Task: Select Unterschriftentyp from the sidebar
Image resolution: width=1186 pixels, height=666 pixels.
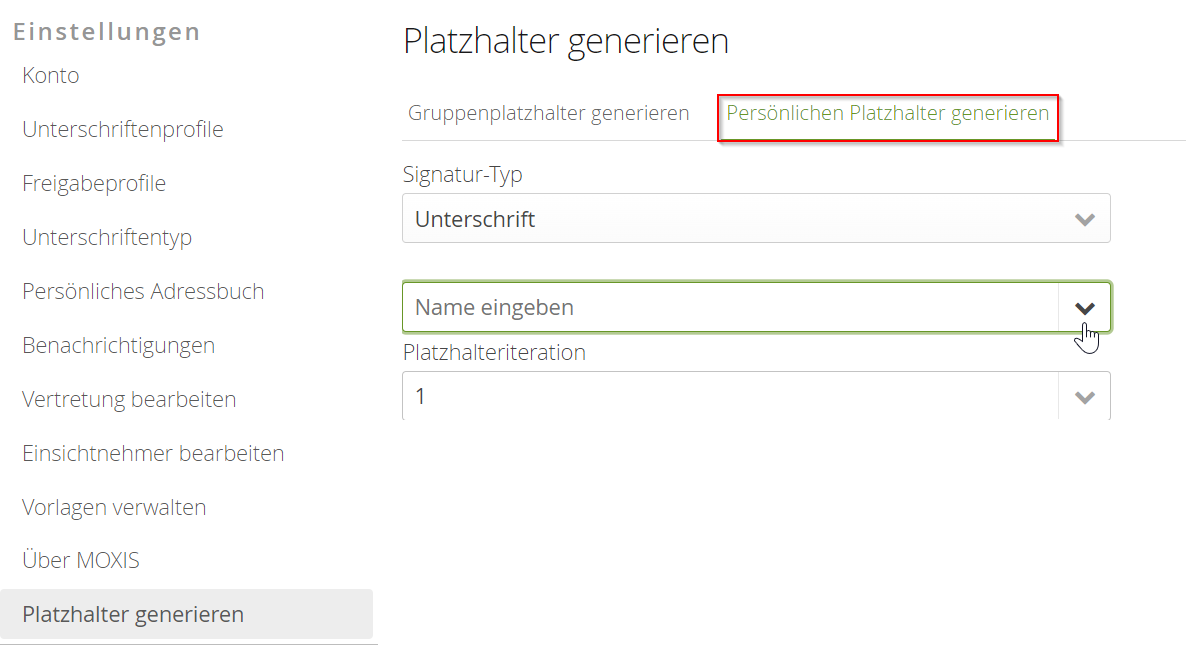Action: [106, 237]
